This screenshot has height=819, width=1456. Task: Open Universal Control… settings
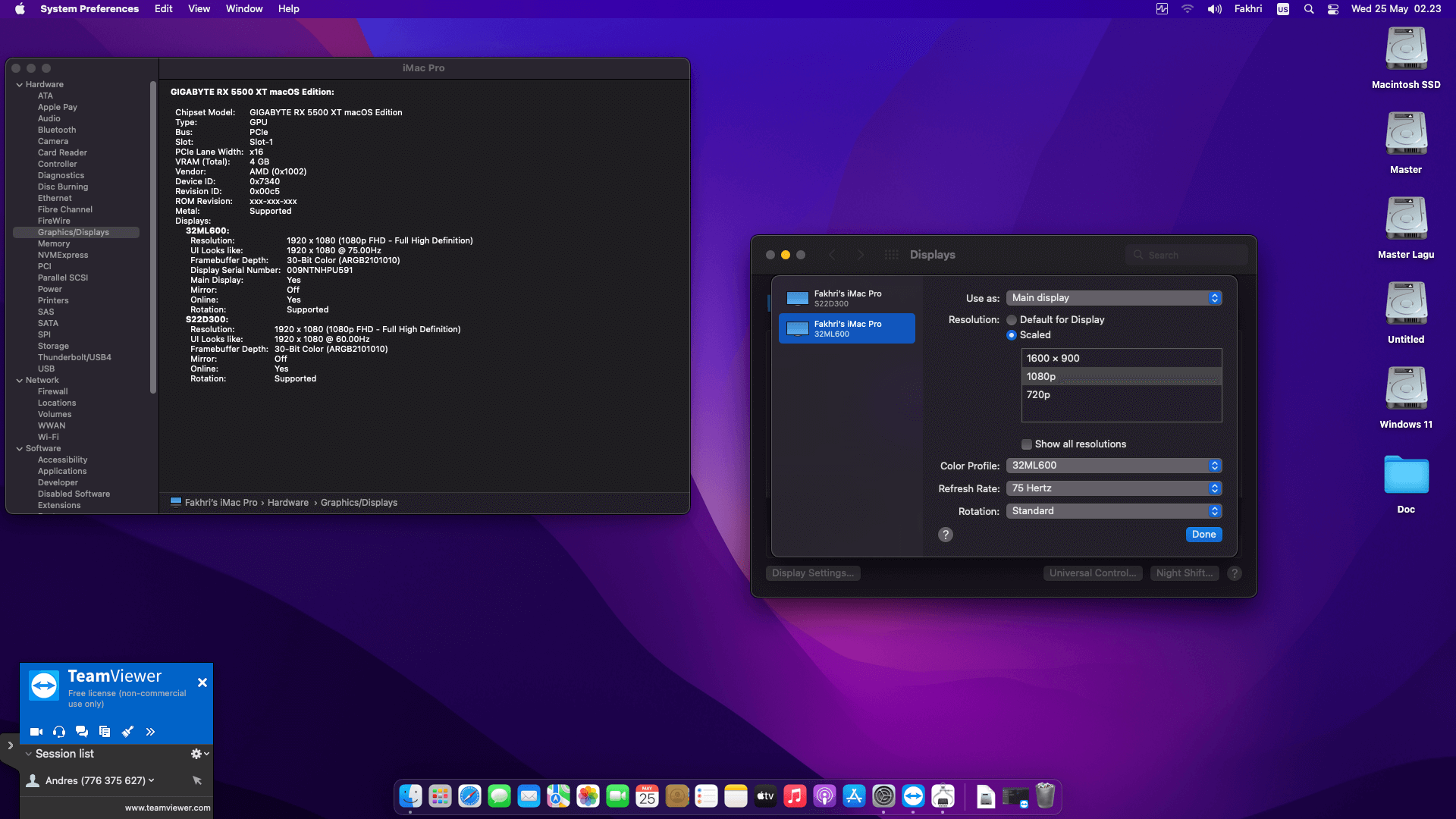(1093, 573)
